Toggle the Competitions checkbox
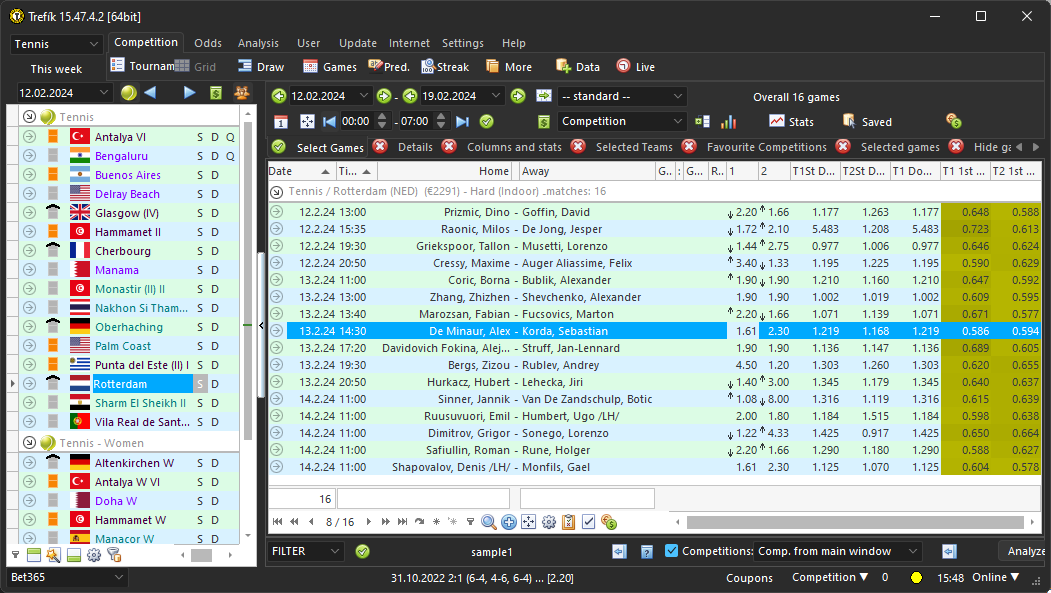Screen dimensions: 1051x593 [x=672, y=551]
